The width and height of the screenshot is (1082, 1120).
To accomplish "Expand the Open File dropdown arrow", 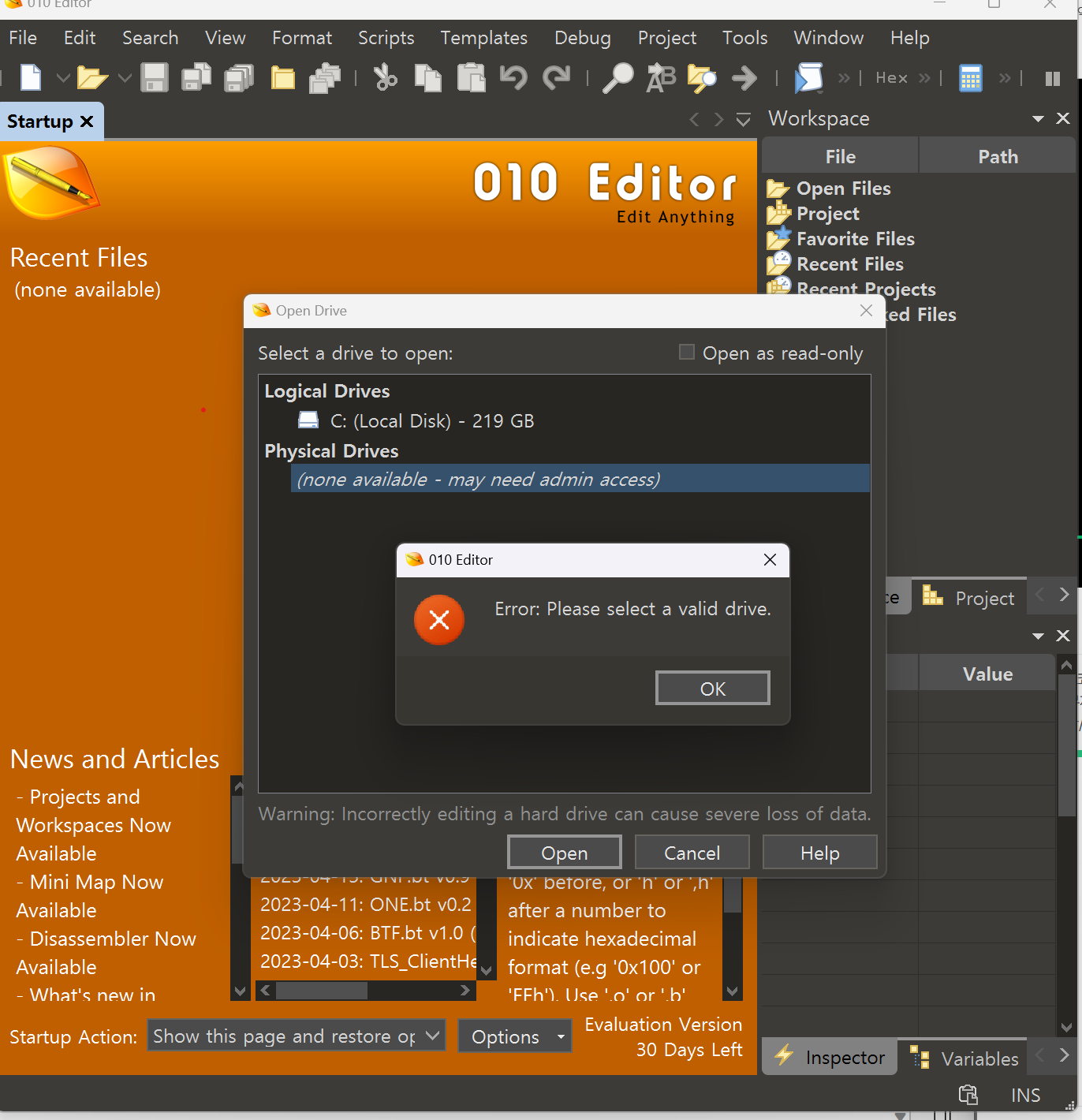I will click(125, 78).
